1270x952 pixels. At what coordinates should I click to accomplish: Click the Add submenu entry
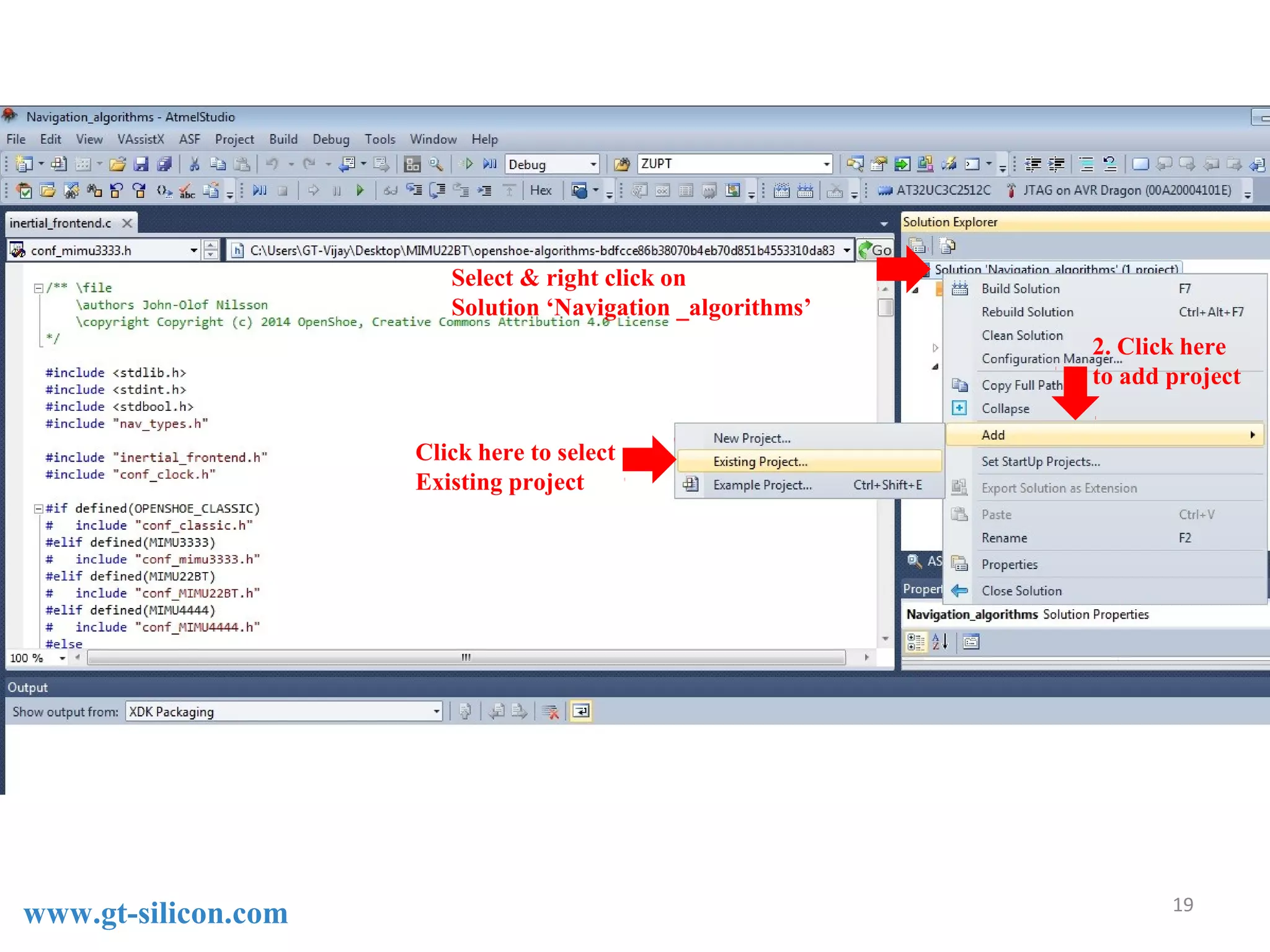click(x=1105, y=435)
